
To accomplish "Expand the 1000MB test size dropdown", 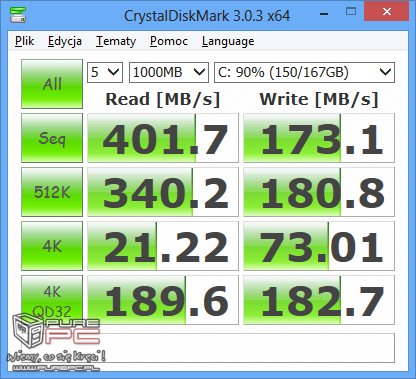I will 169,72.
